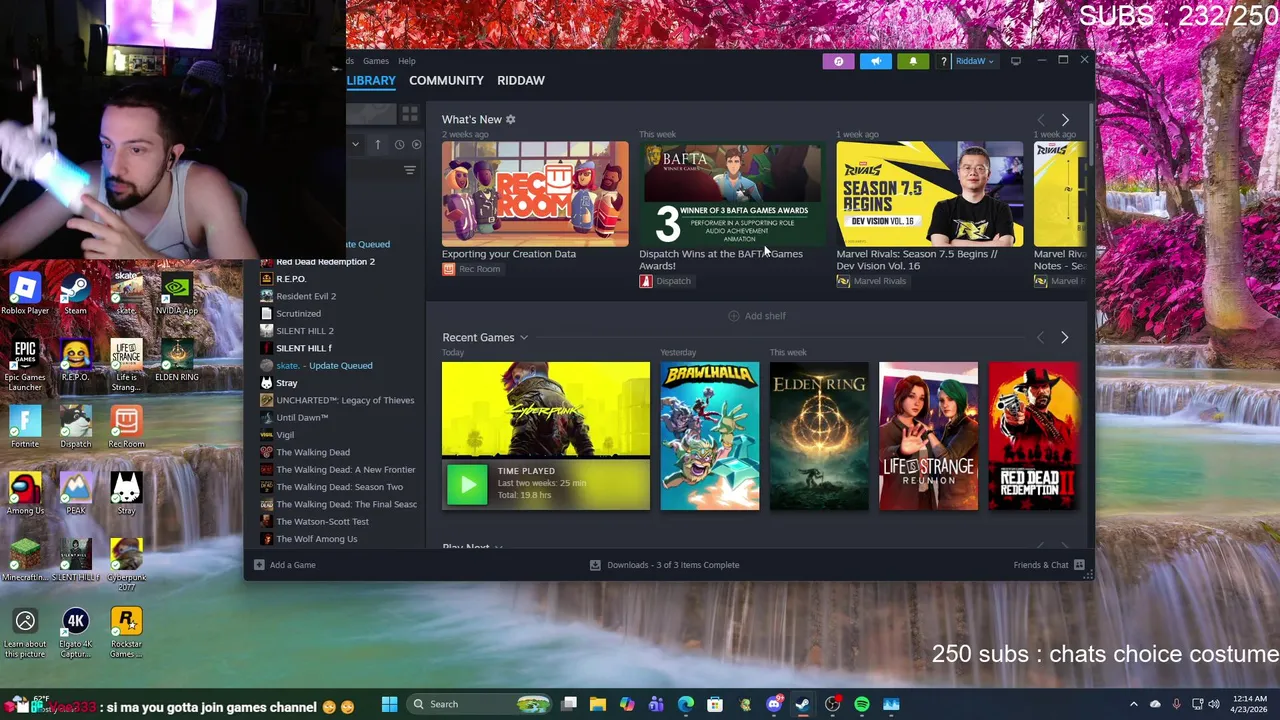The image size is (1280, 720).
Task: Select Life is Strange Reunion cover
Action: click(929, 436)
